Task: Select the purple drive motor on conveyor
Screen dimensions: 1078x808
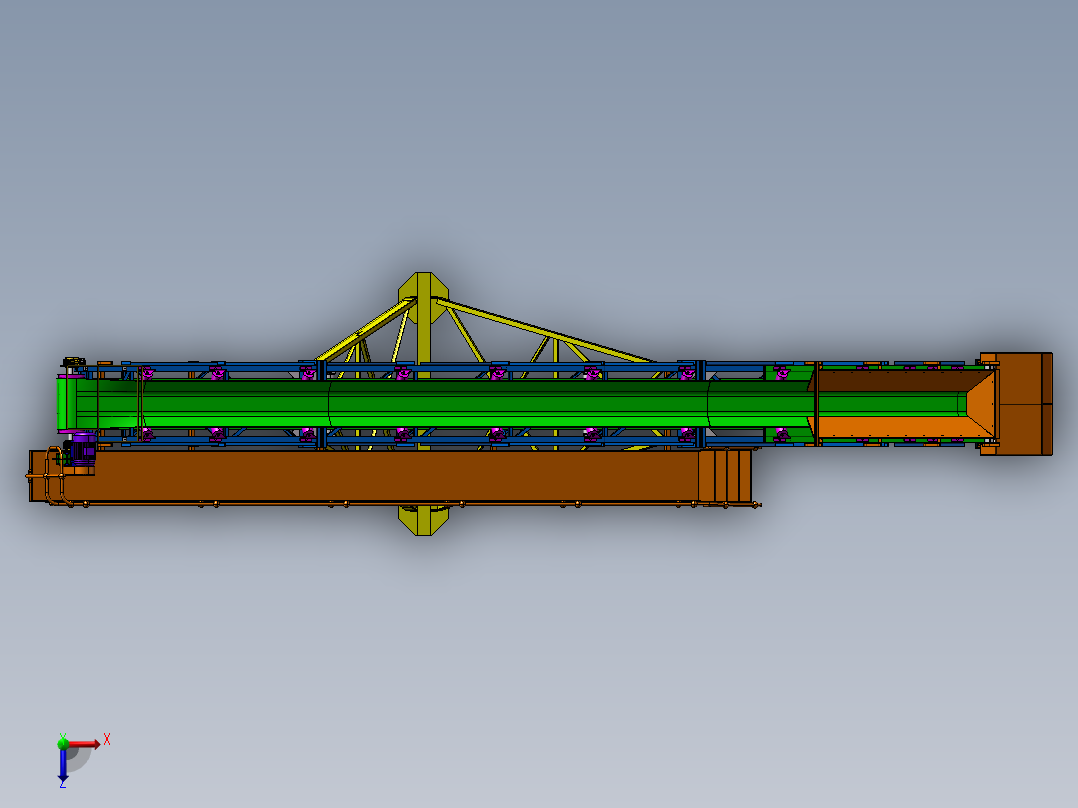Action: click(82, 450)
